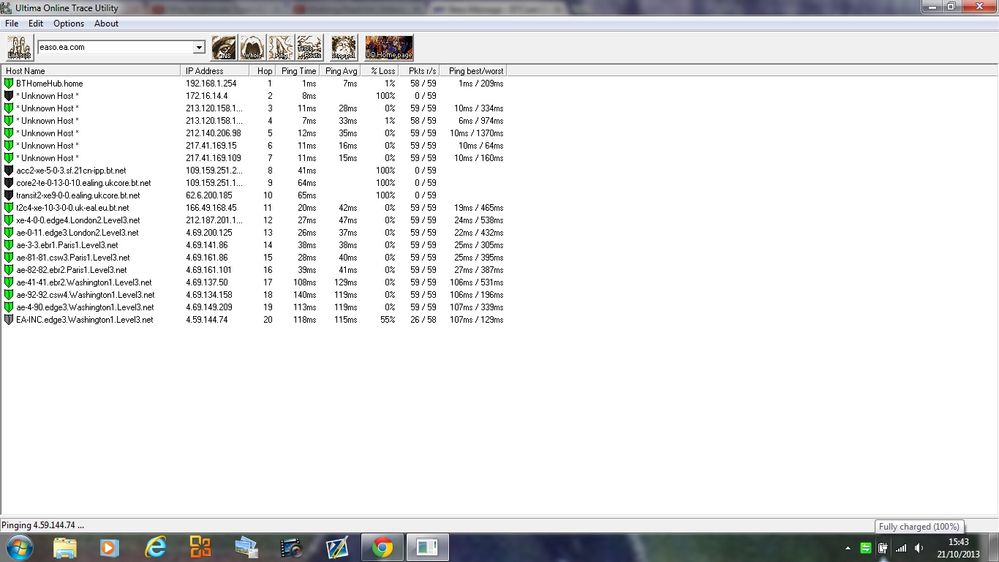
Task: Click the Trace Route toolbar icon
Action: coord(310,48)
